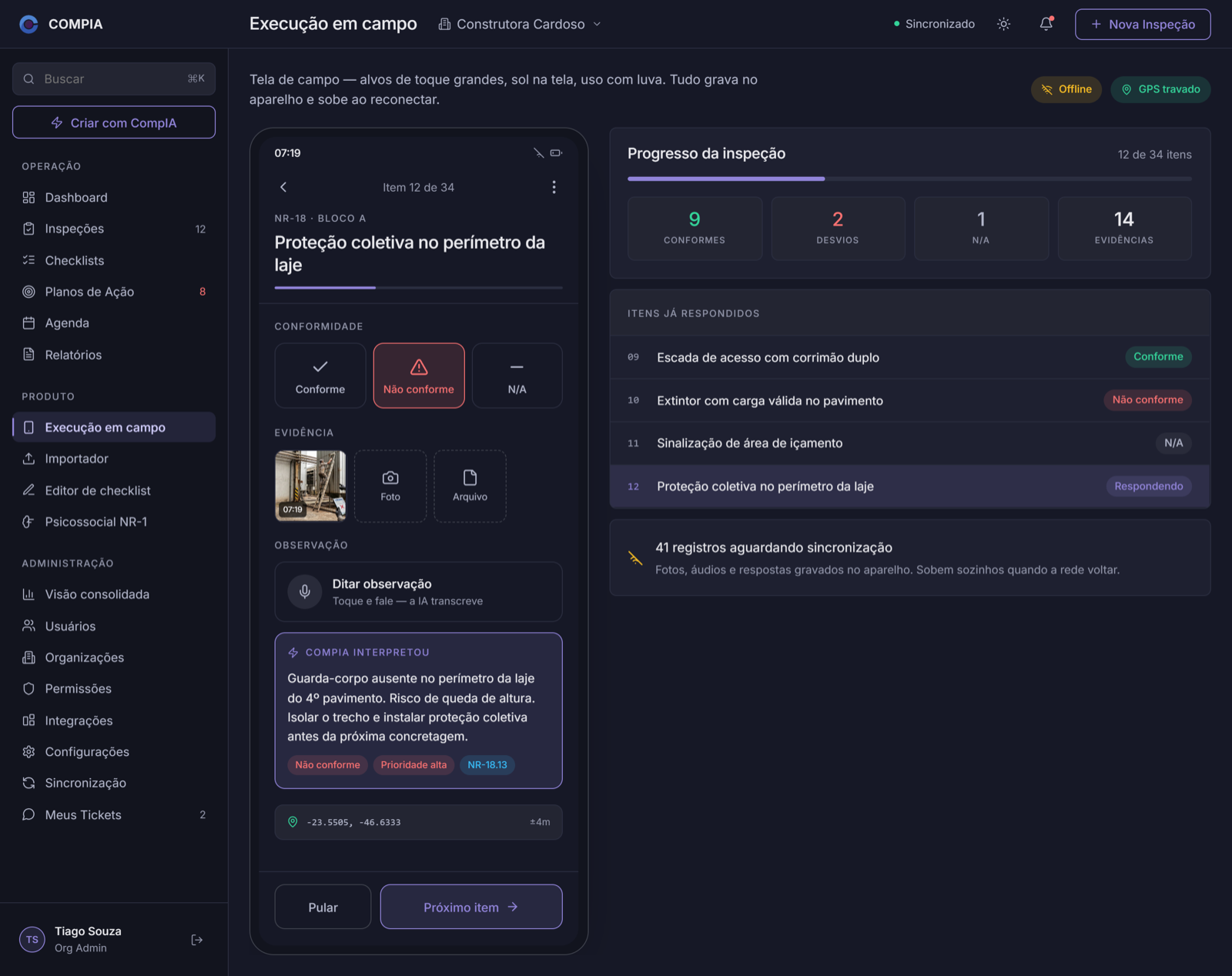The height and width of the screenshot is (976, 1232).
Task: Open Meus Tickets
Action: point(114,814)
